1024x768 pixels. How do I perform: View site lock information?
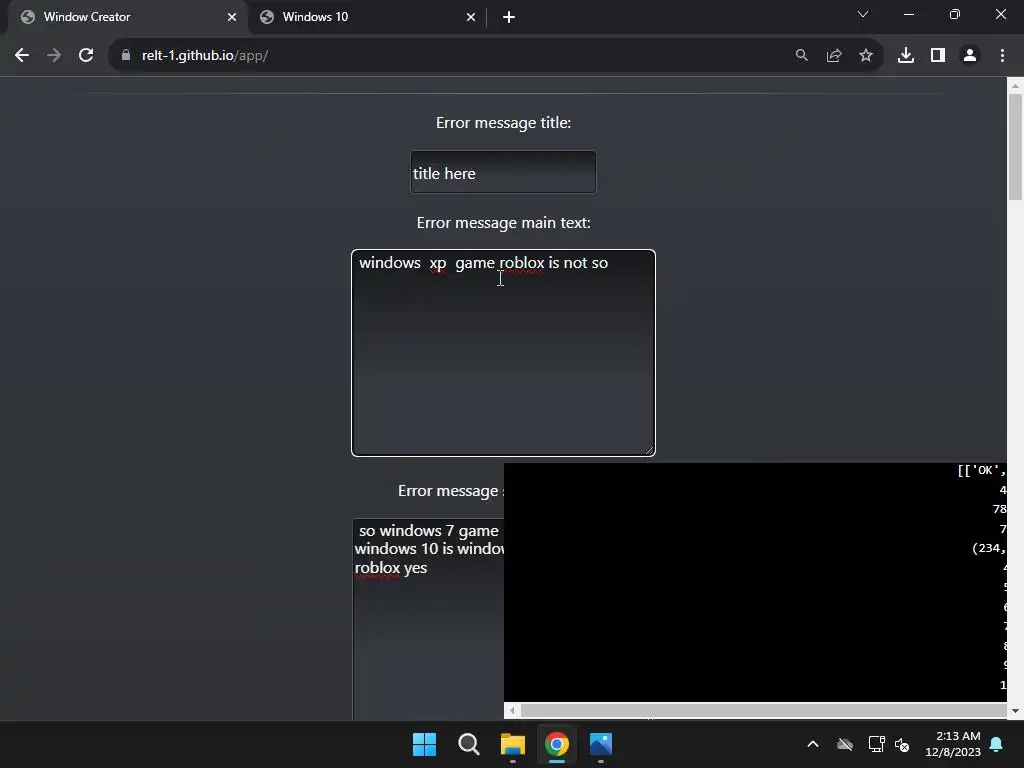[x=126, y=56]
